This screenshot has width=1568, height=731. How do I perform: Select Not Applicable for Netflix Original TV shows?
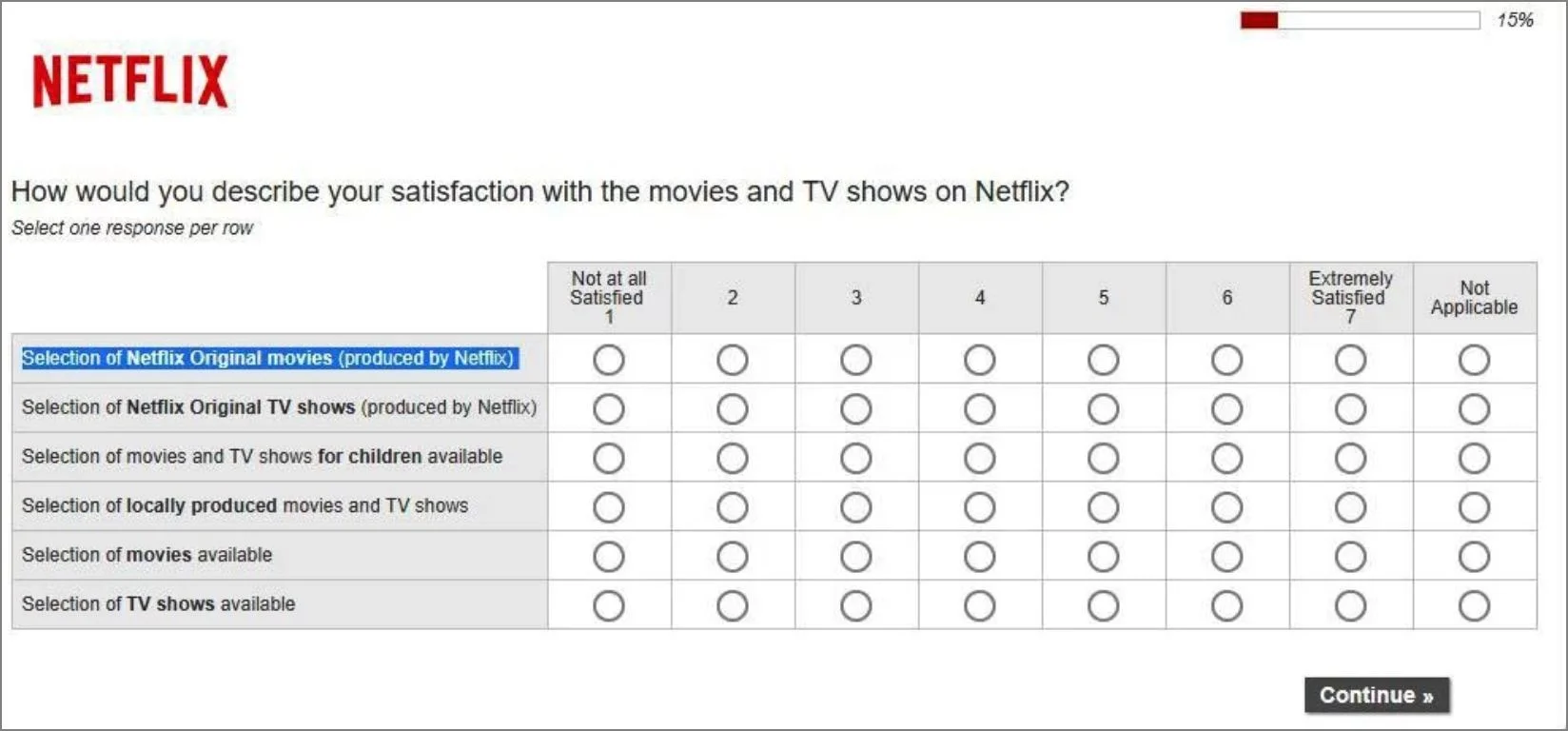[1474, 409]
